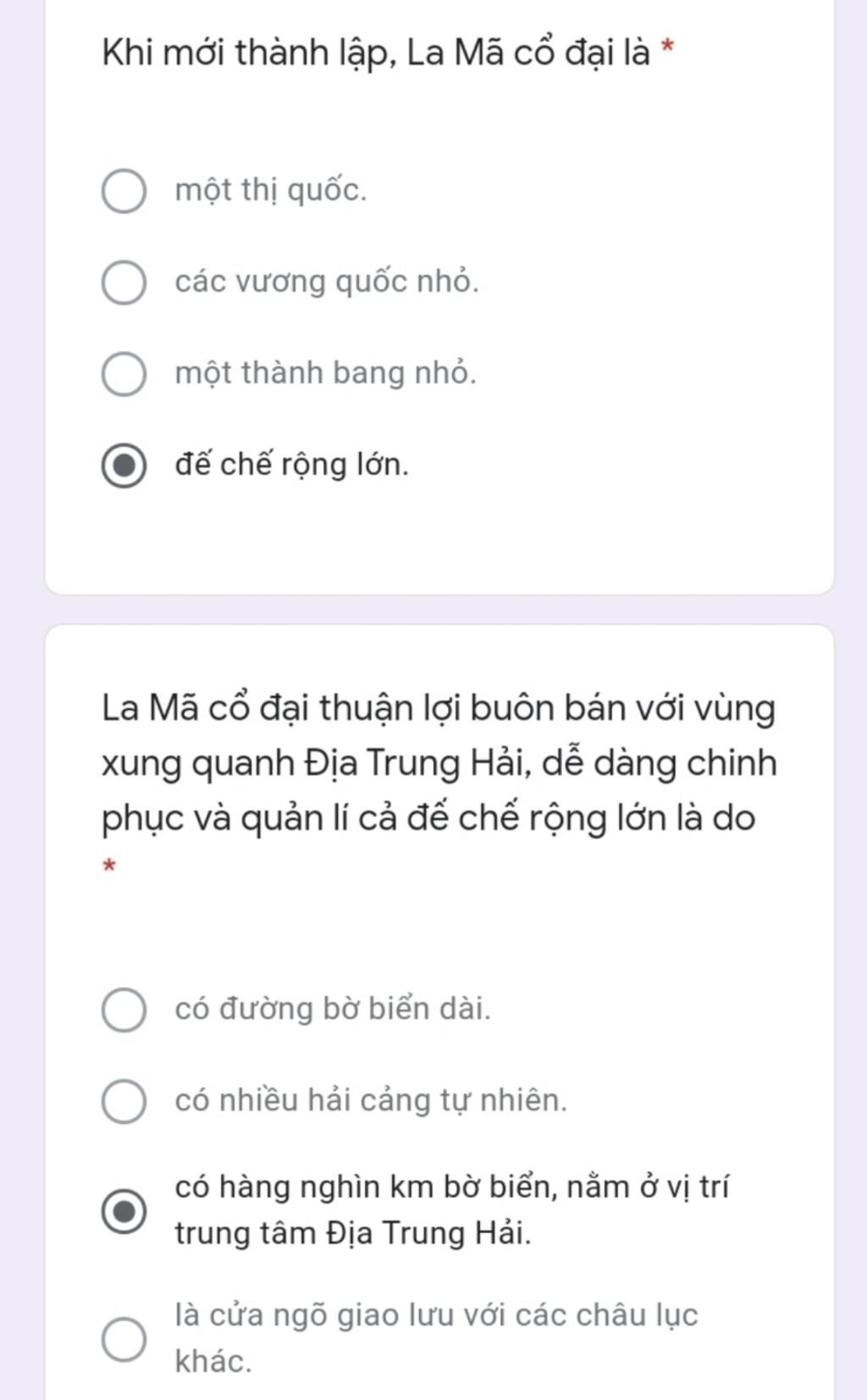The height and width of the screenshot is (1400, 867).
Task: Click the 'một thị quốc.' answer text
Action: point(271,190)
